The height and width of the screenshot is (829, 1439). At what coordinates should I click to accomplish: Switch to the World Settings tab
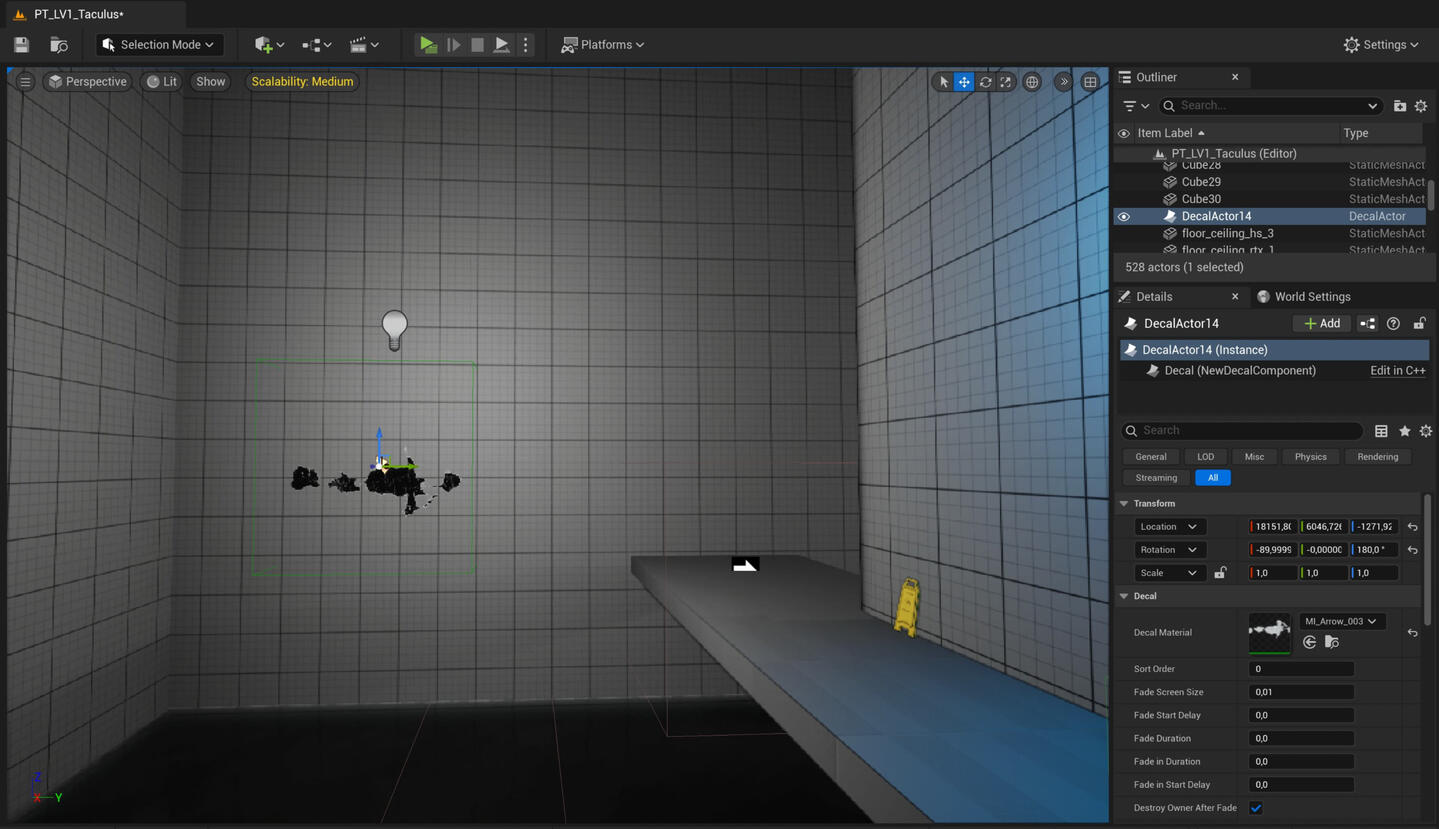1311,297
